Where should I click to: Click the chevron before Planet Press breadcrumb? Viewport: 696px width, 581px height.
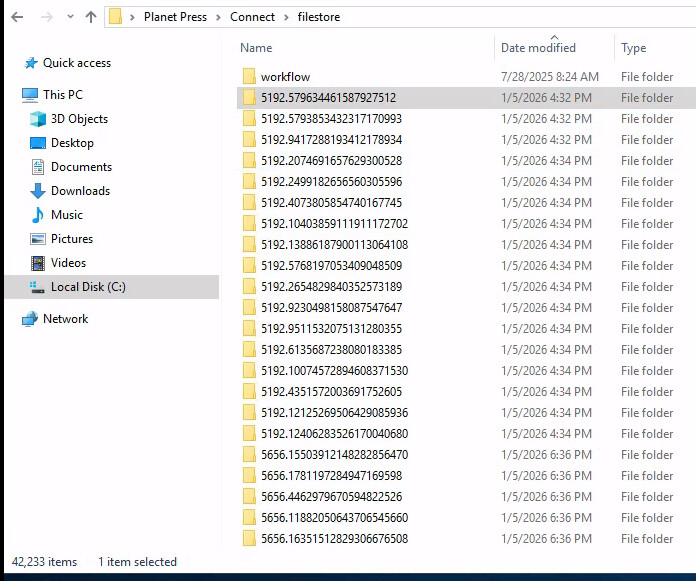click(134, 17)
